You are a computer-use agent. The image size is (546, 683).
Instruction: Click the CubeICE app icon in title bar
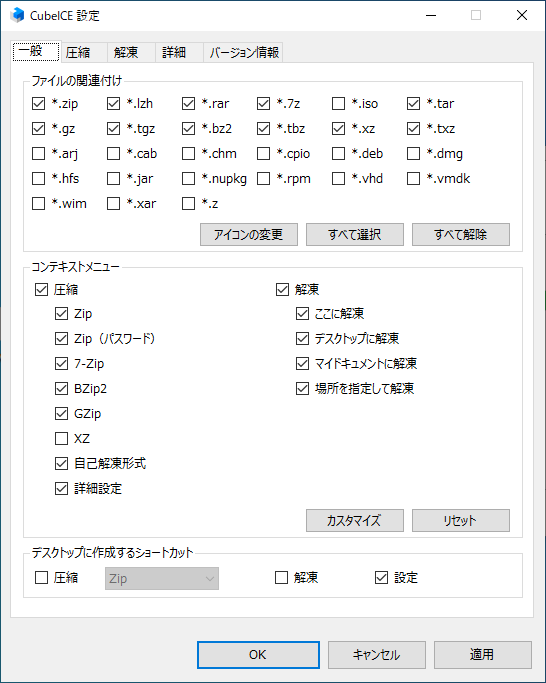click(x=17, y=15)
